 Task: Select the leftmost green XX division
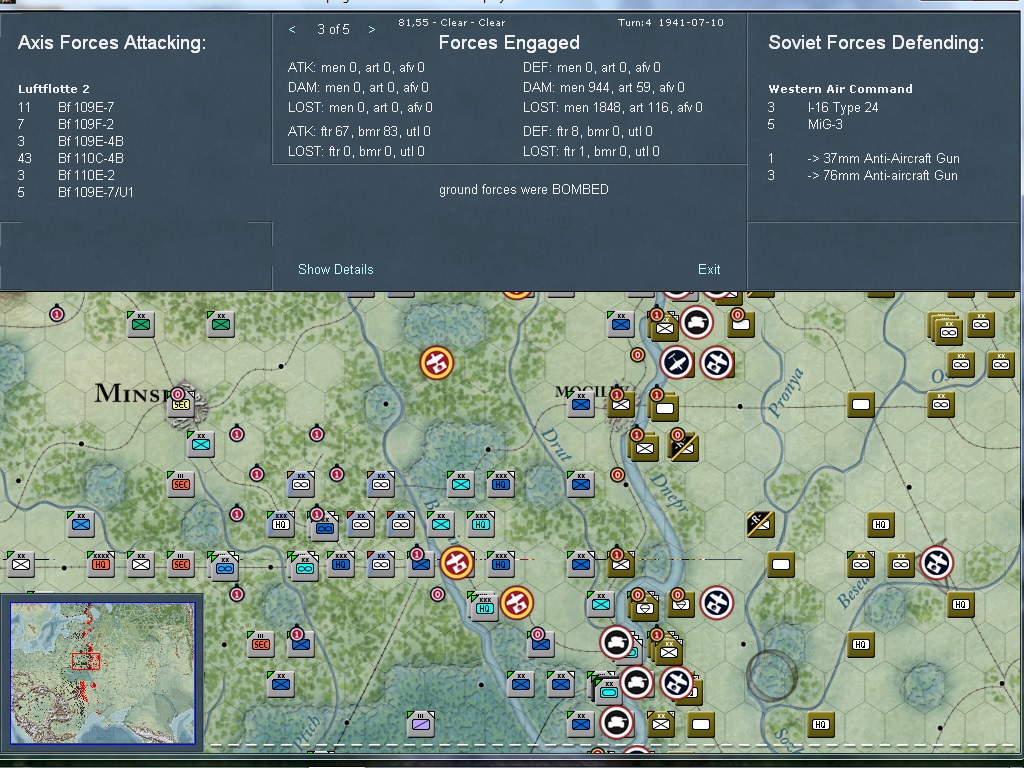[140, 323]
